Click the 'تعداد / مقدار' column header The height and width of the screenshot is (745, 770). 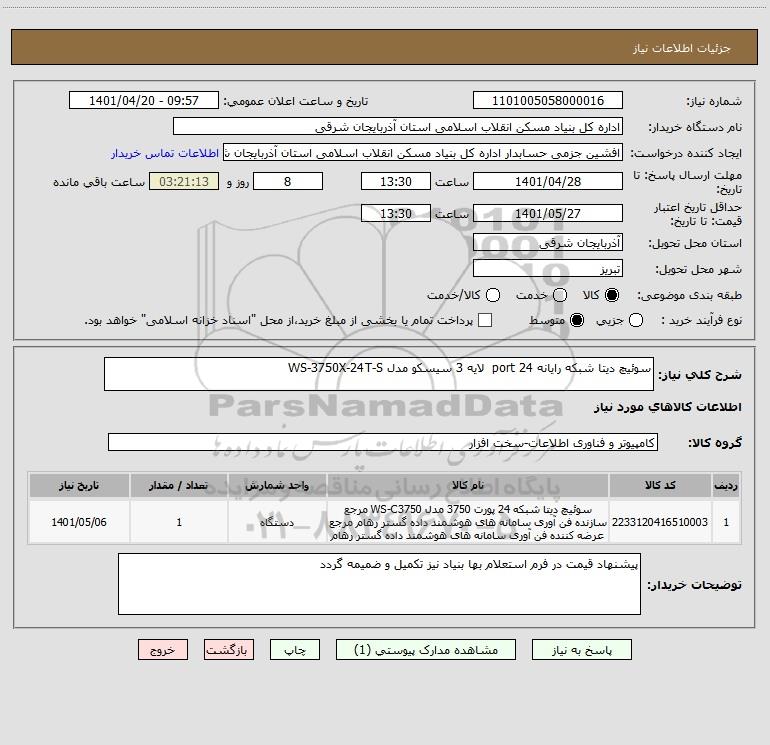[179, 485]
